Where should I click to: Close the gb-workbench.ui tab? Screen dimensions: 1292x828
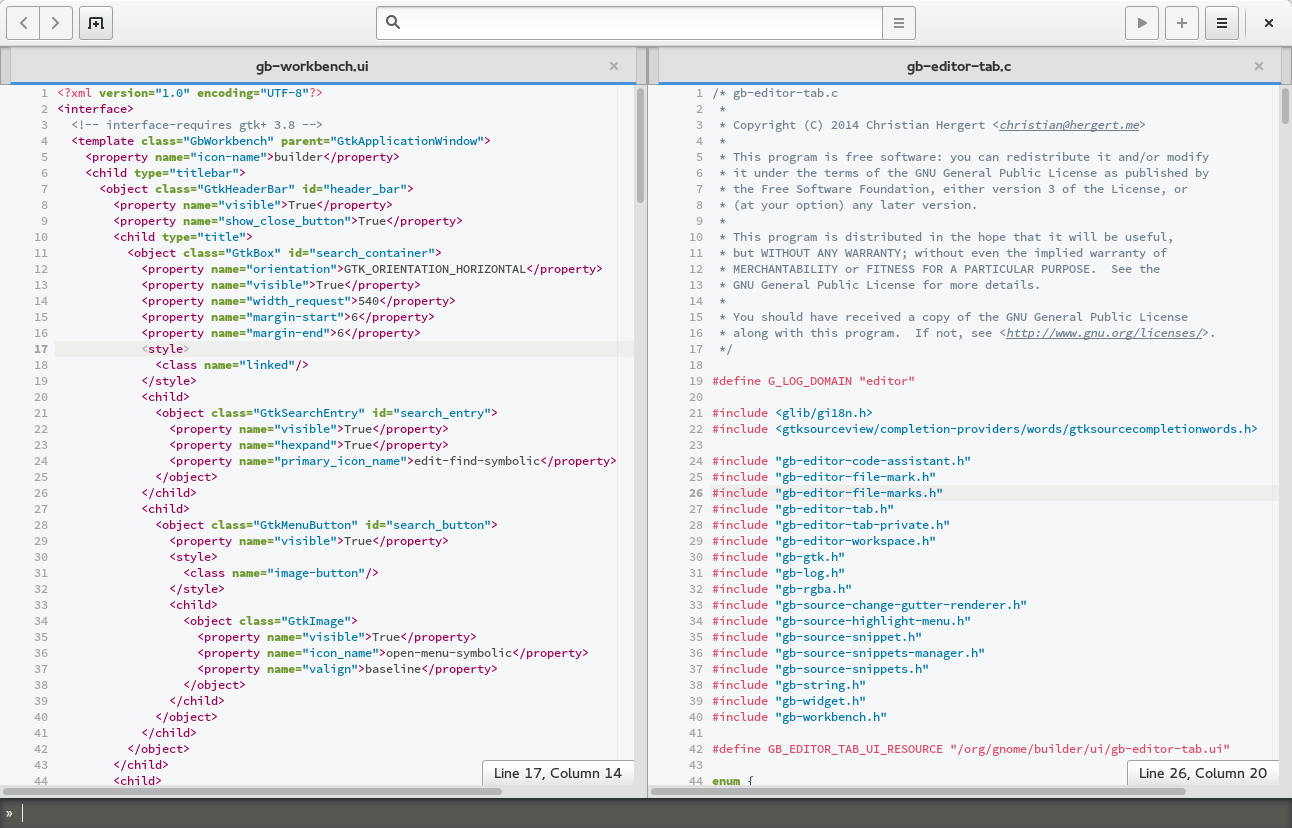614,66
